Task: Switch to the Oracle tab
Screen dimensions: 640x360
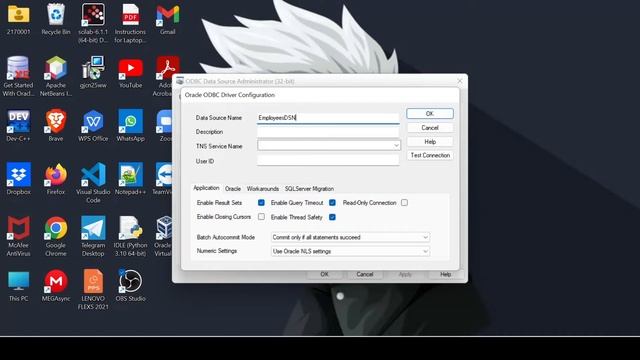Action: click(x=233, y=189)
